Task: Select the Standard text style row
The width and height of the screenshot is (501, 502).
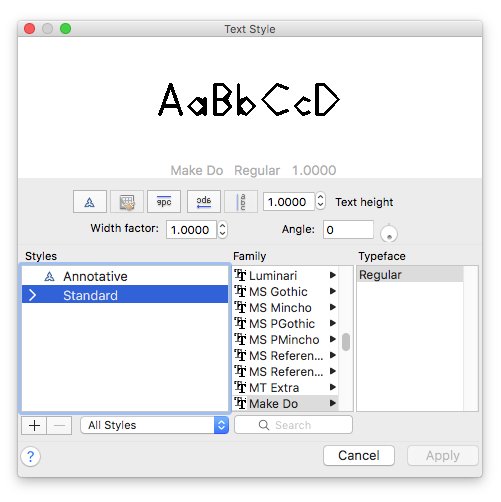Action: 125,295
